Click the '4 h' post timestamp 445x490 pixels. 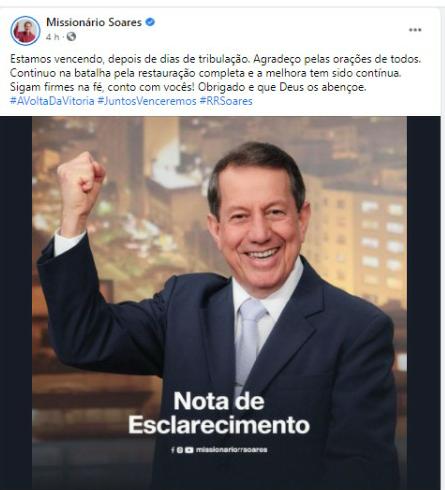(52, 37)
